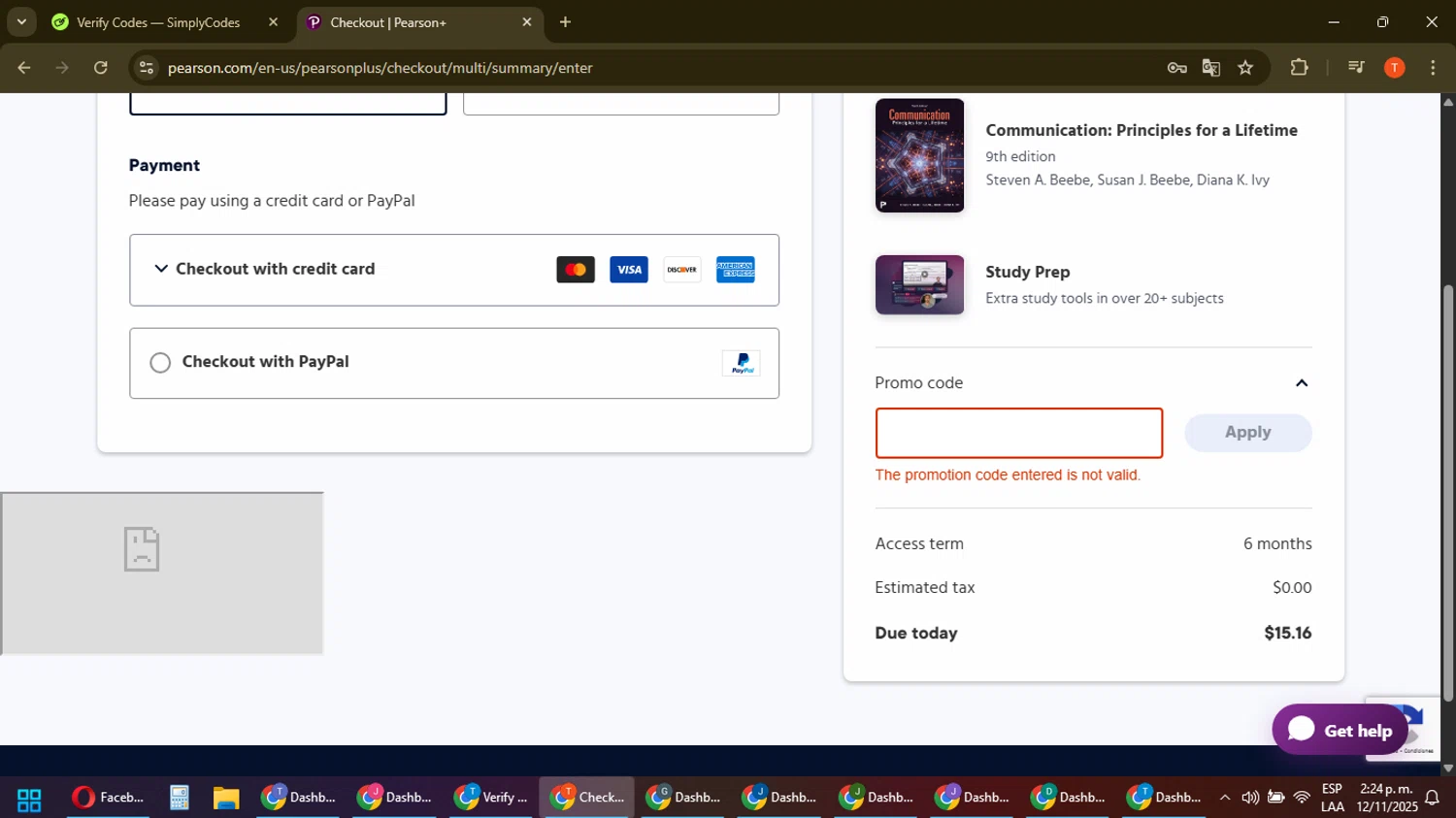1456x818 pixels.
Task: Switch to the Verify Codes — SimplyCodes tab
Action: 158,22
